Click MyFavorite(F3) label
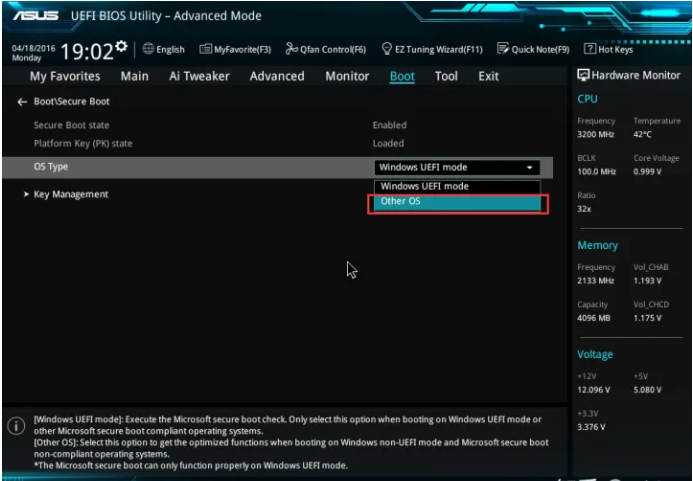 (243, 50)
